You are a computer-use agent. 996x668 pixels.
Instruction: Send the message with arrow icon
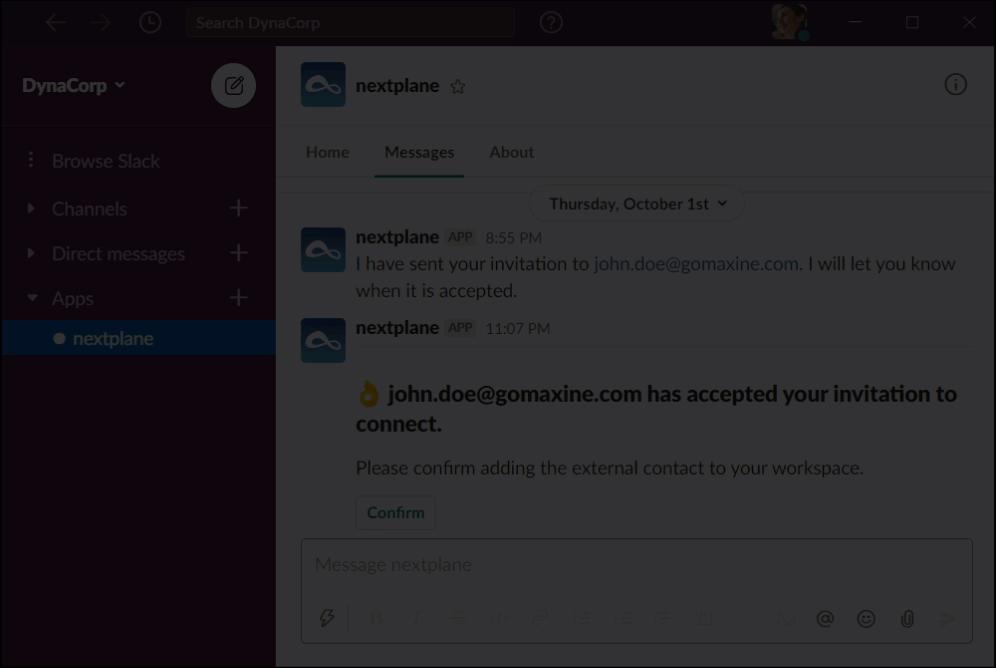pyautogui.click(x=947, y=618)
